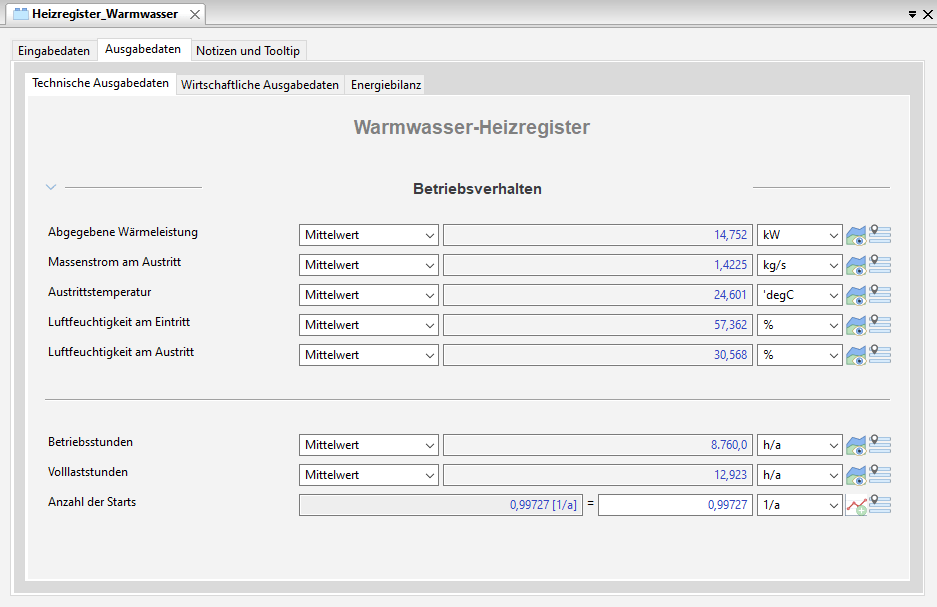The image size is (937, 607).
Task: Open Mittelwert dropdown for Luftfeuchtigkeit am Austritt
Action: pos(369,354)
